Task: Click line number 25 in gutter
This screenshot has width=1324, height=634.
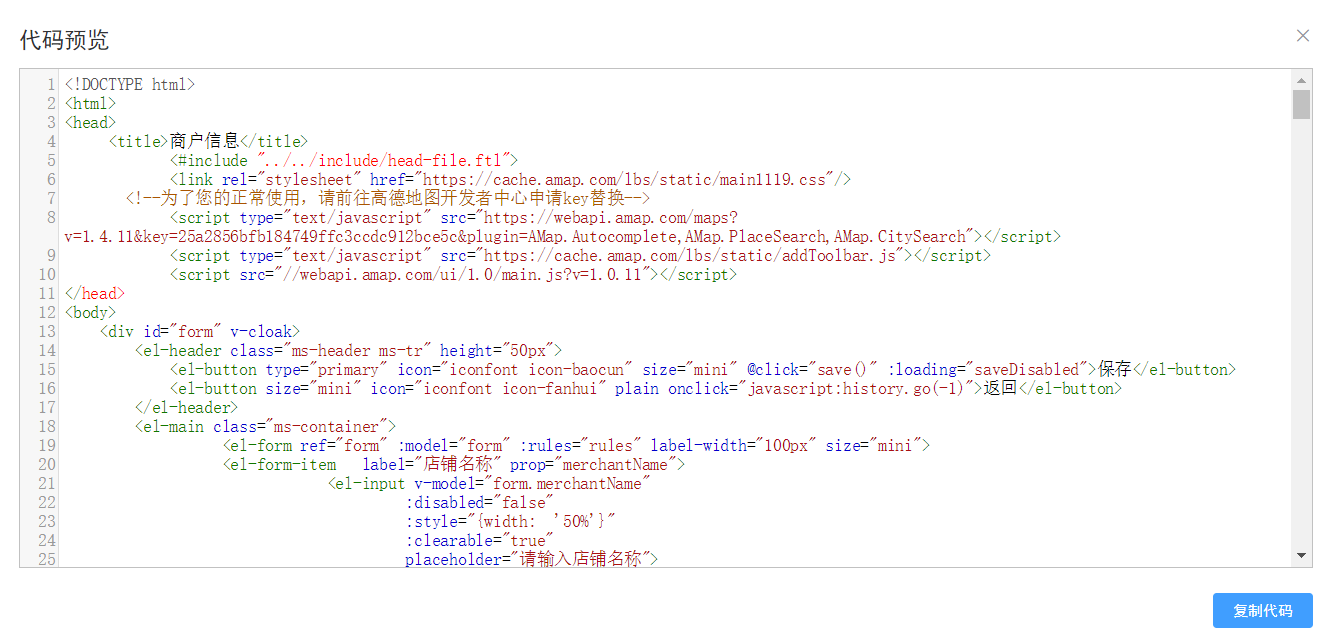Action: point(47,560)
